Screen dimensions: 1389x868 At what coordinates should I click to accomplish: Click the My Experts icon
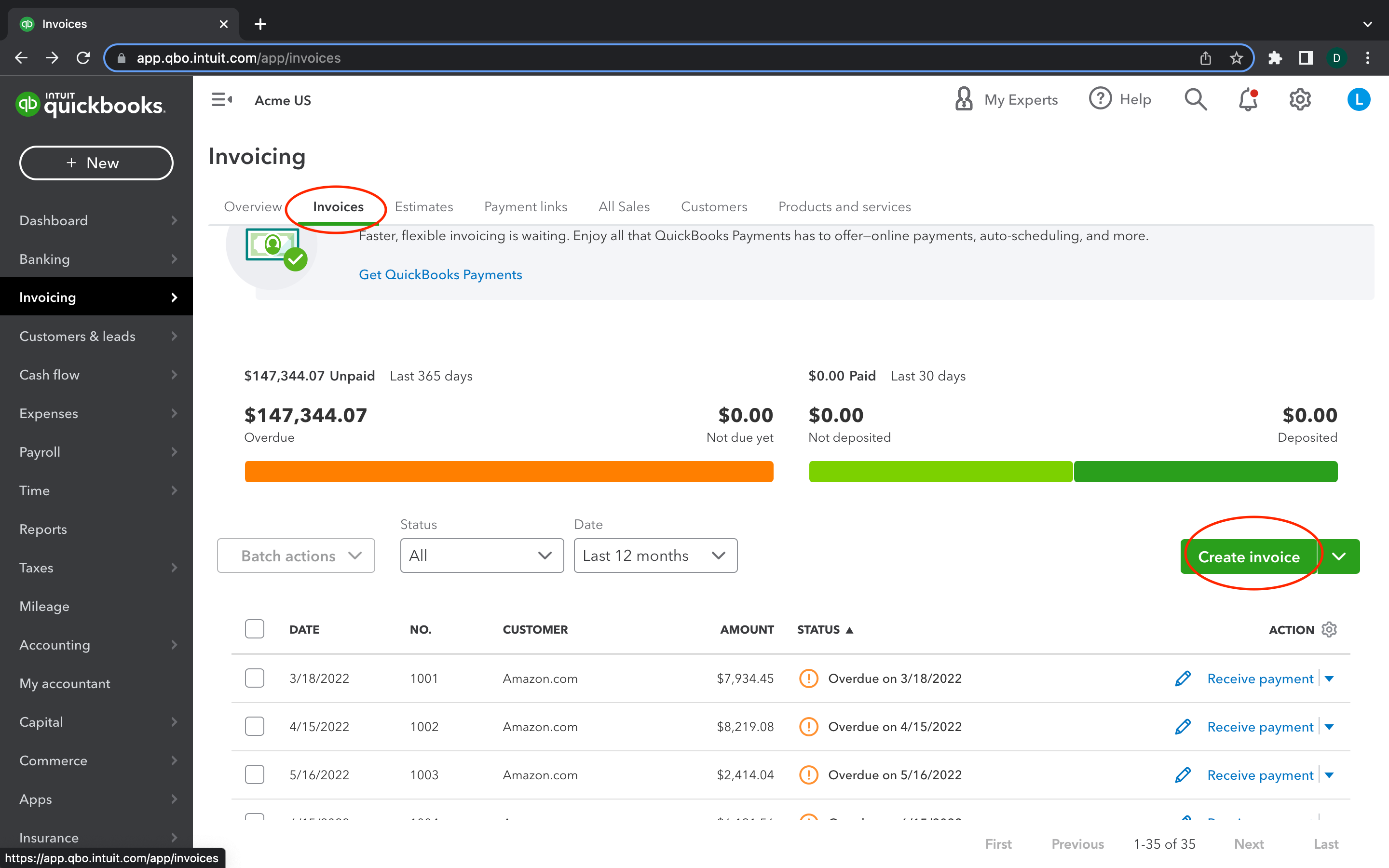963,99
